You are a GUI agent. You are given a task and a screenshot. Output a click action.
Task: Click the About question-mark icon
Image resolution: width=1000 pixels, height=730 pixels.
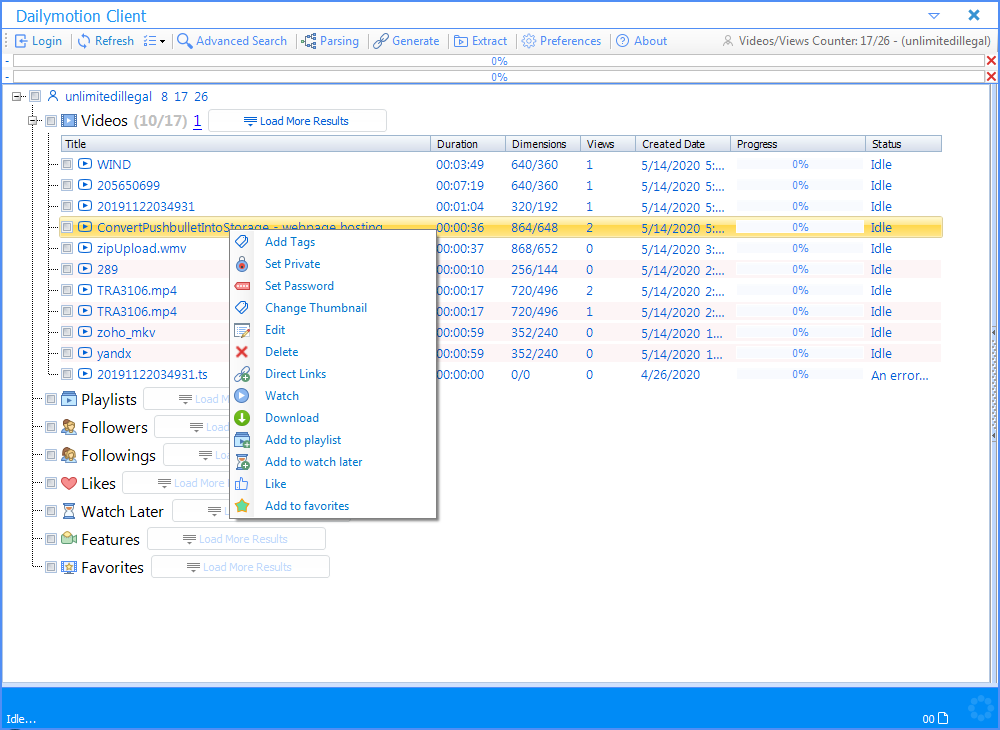(x=622, y=41)
